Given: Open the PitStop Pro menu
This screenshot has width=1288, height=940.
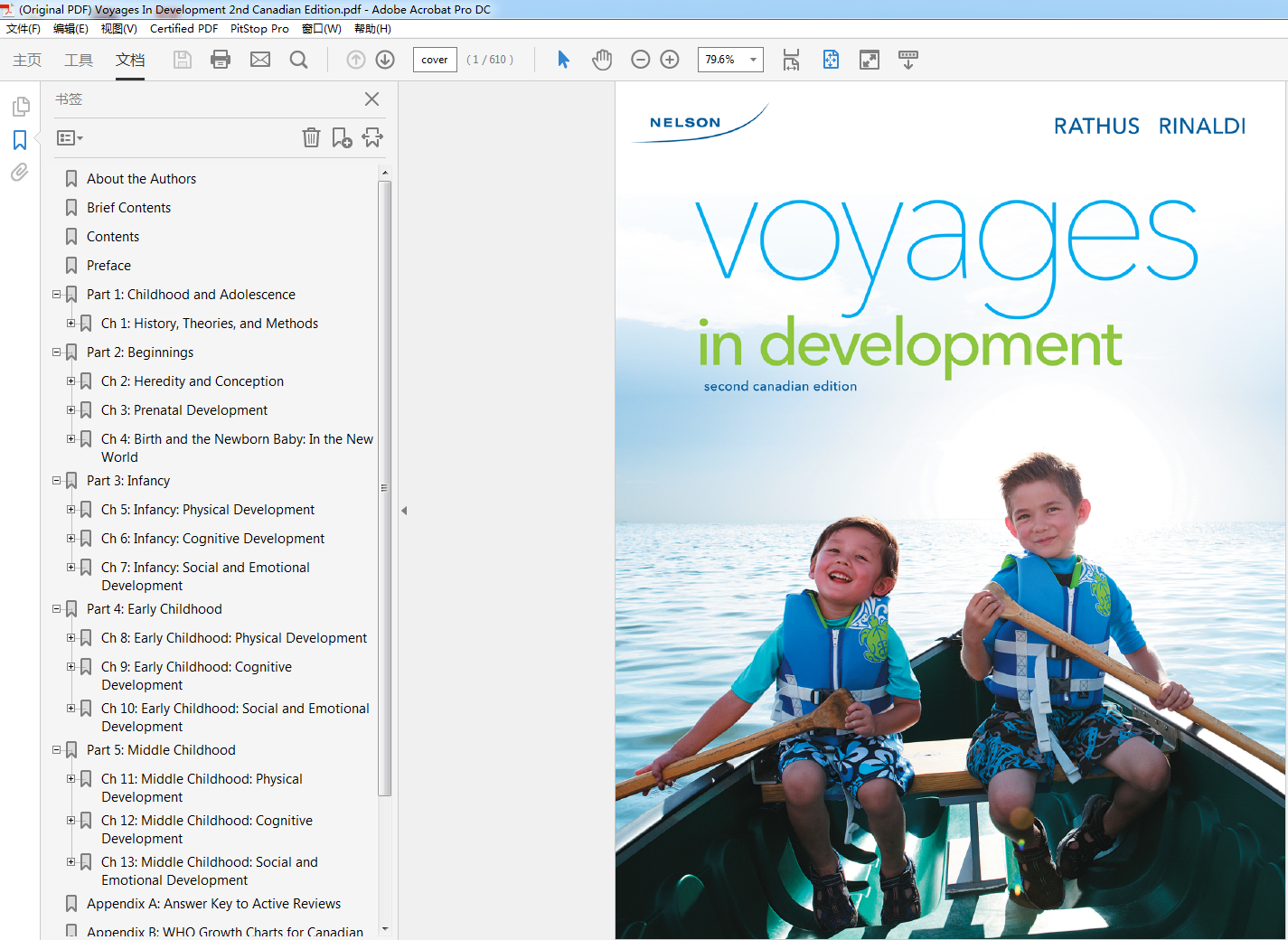Looking at the screenshot, I should coord(259,29).
